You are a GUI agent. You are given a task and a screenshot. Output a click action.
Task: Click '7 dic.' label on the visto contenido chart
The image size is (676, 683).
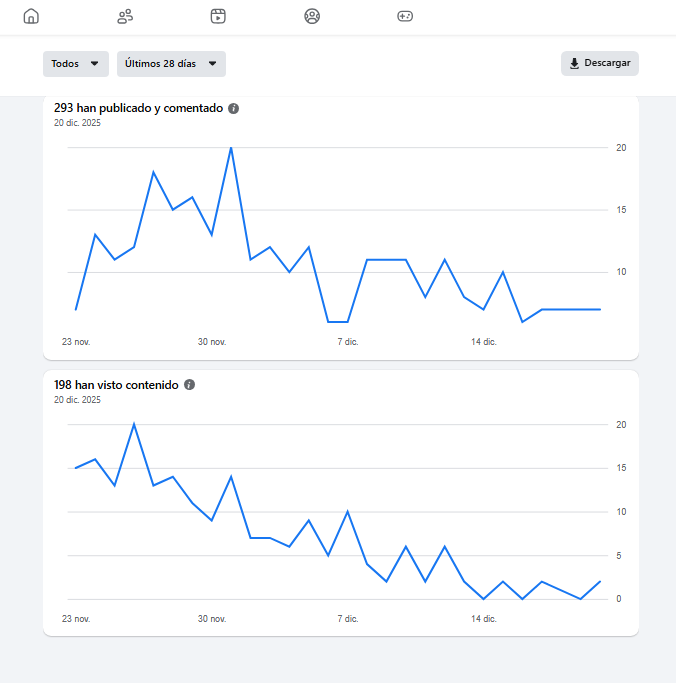[347, 619]
